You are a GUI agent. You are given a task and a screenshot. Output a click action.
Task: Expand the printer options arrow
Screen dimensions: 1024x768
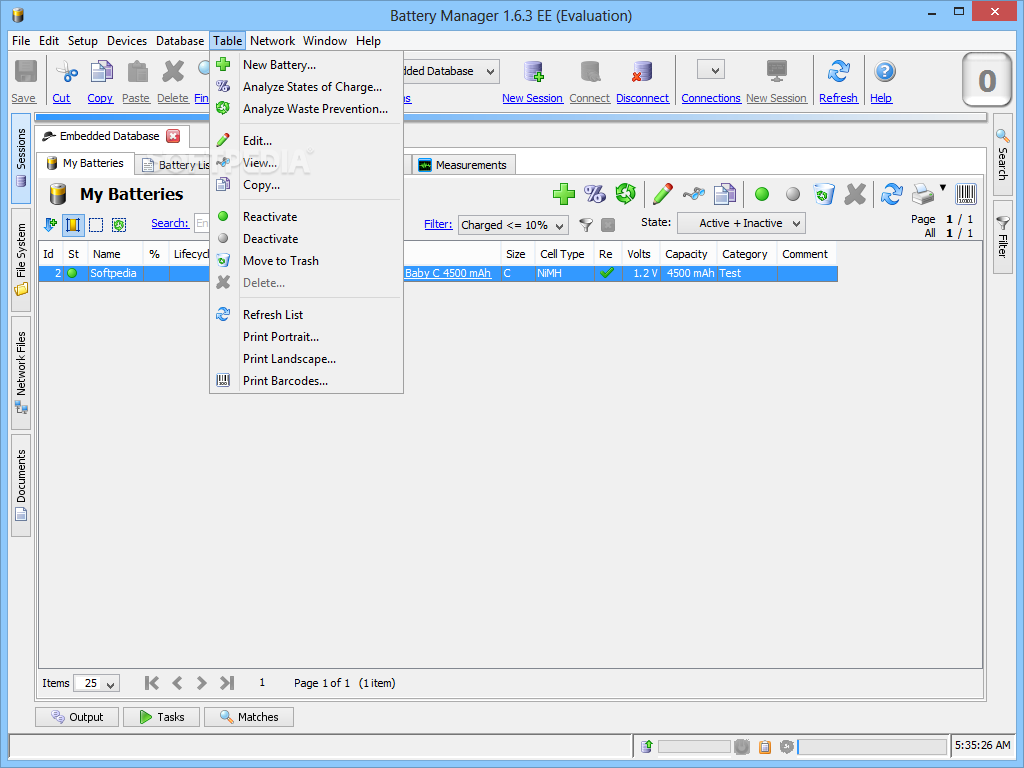942,188
